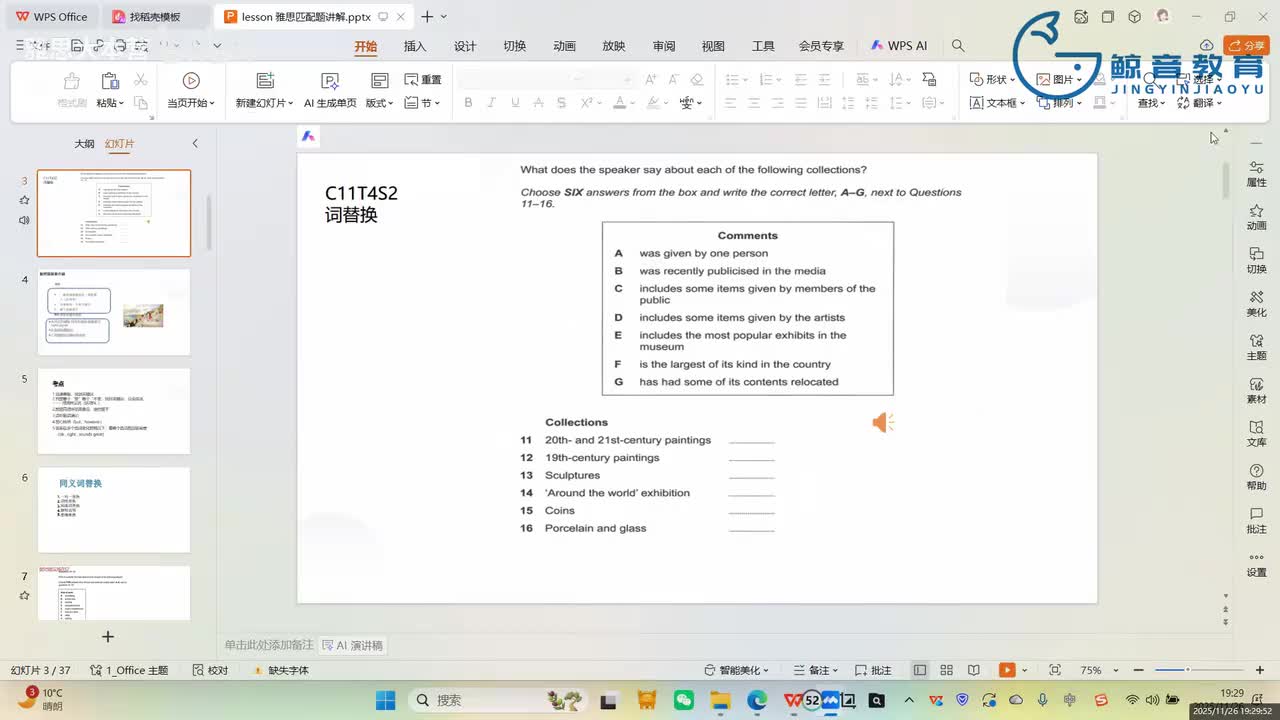The height and width of the screenshot is (720, 1280).
Task: Open sidebar Settings (设置) more icon
Action: 1256,564
